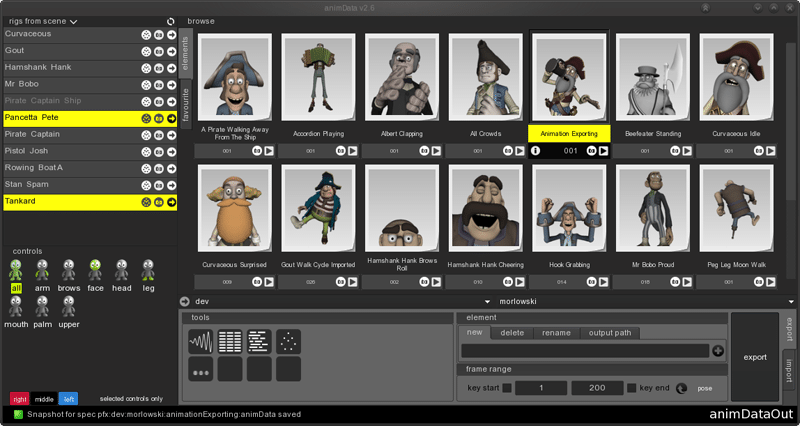
Task: Select the Pistol Josh rig
Action: 70,151
